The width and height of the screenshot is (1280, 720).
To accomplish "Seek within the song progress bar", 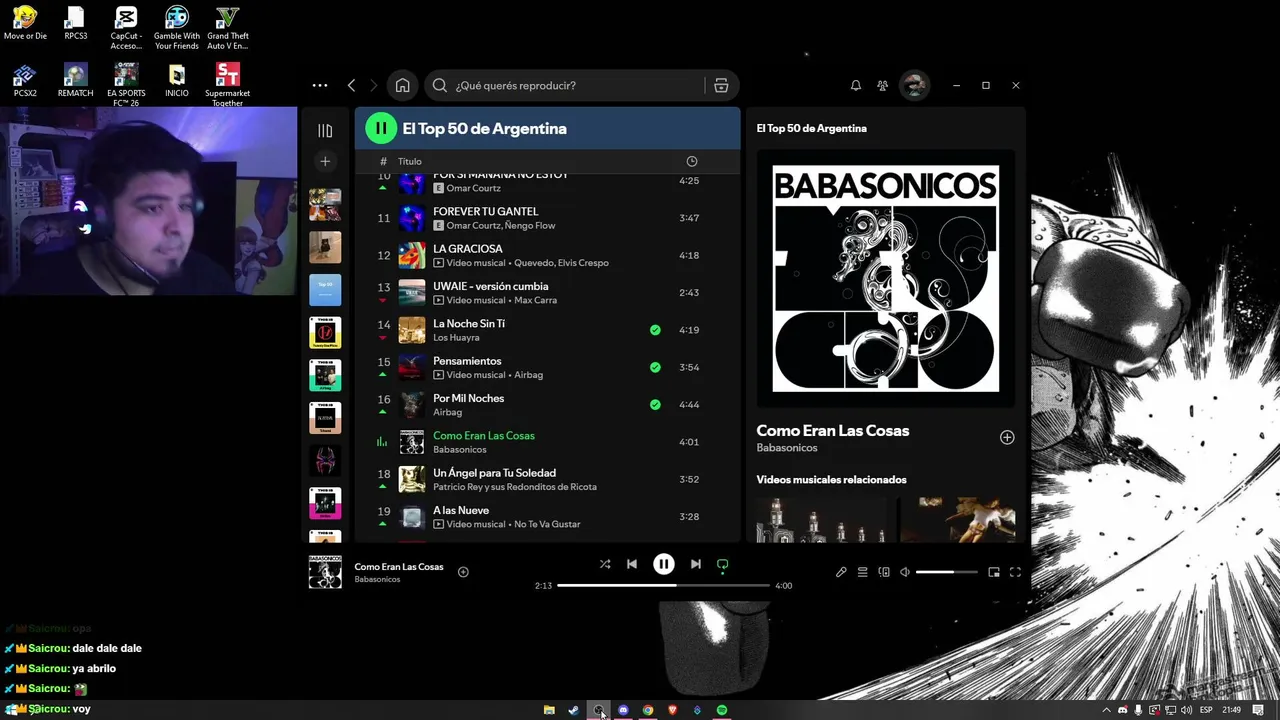I will coord(663,585).
